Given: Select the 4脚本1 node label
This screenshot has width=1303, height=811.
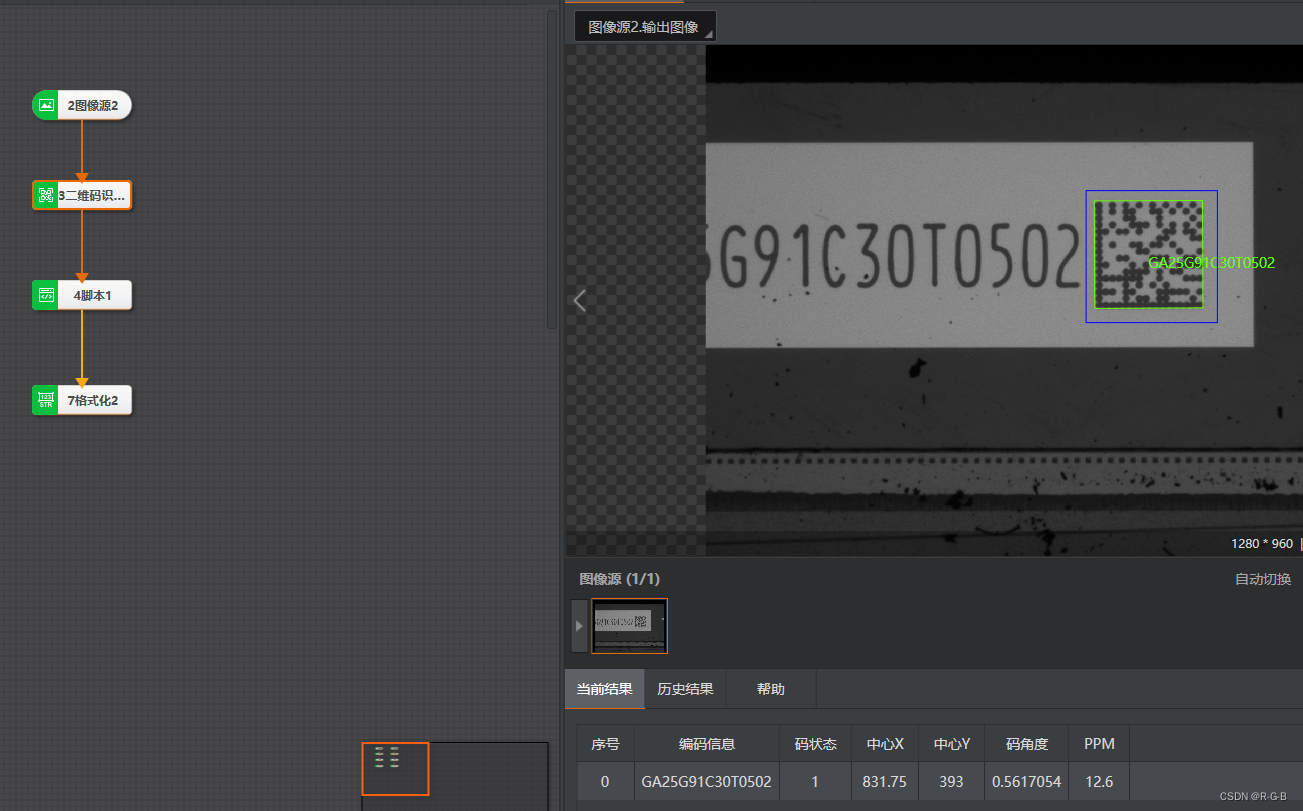Looking at the screenshot, I should [92, 295].
